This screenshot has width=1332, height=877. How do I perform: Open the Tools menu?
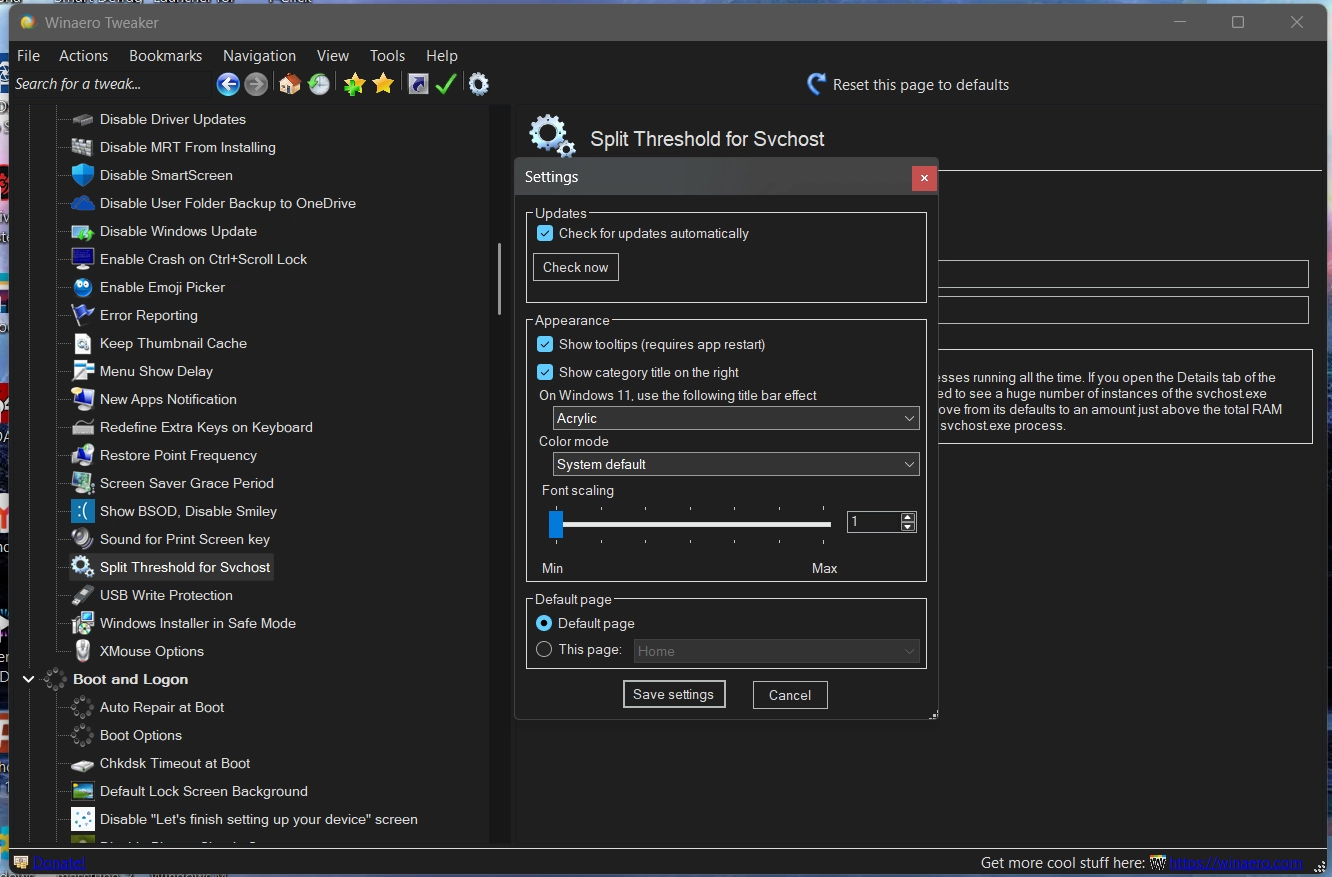tap(387, 56)
